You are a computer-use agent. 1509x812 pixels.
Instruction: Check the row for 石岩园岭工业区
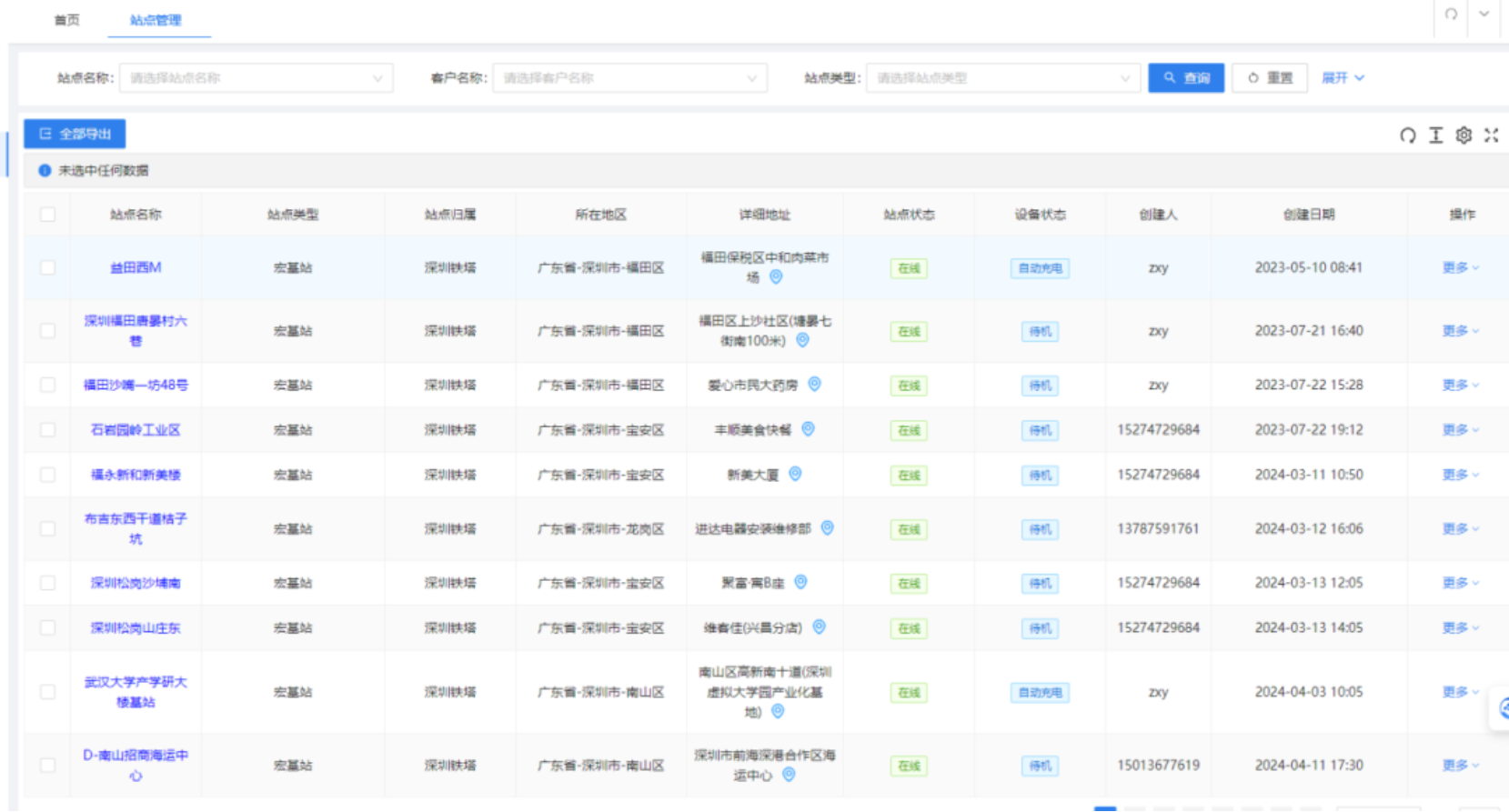tap(47, 429)
